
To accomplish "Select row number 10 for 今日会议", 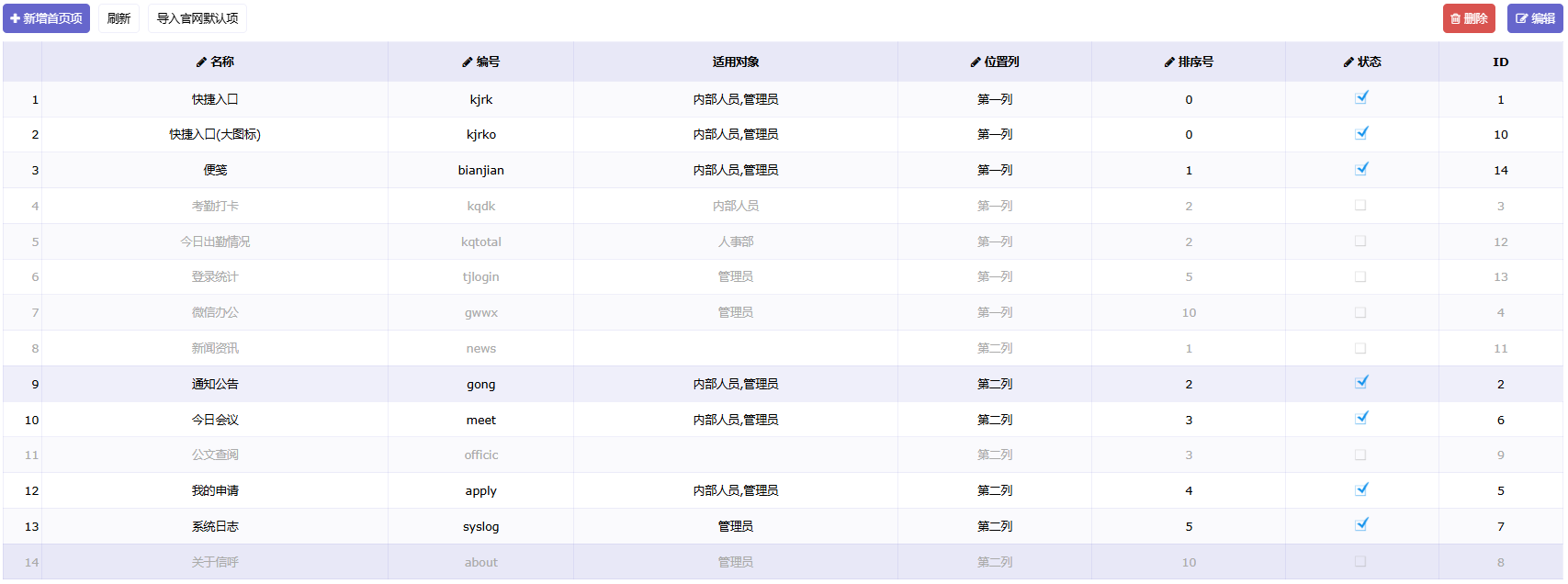I will (x=32, y=420).
